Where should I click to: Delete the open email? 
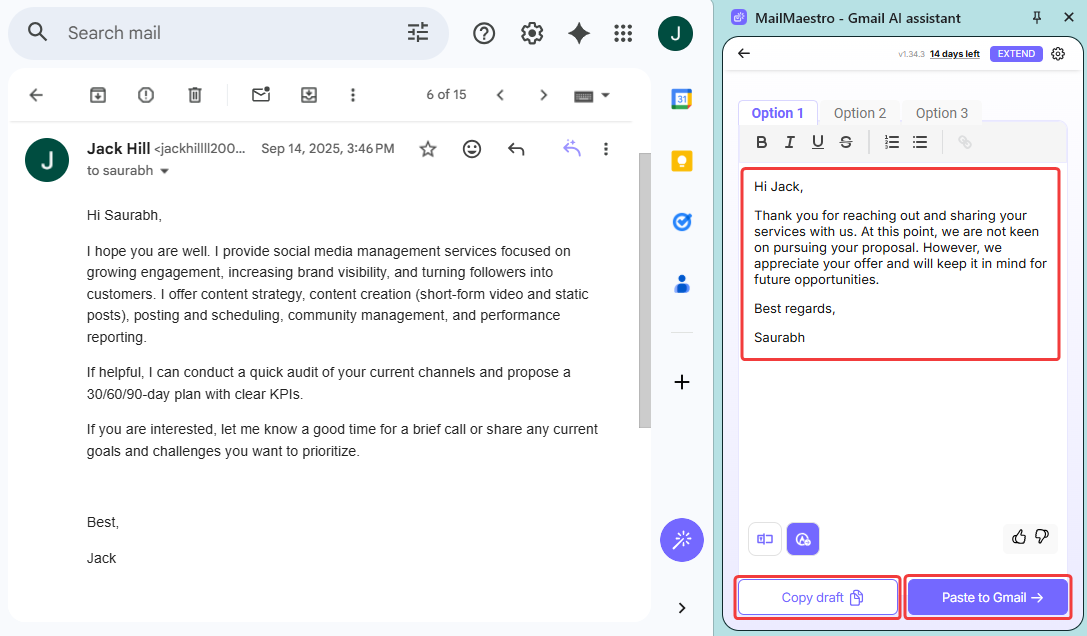tap(195, 95)
